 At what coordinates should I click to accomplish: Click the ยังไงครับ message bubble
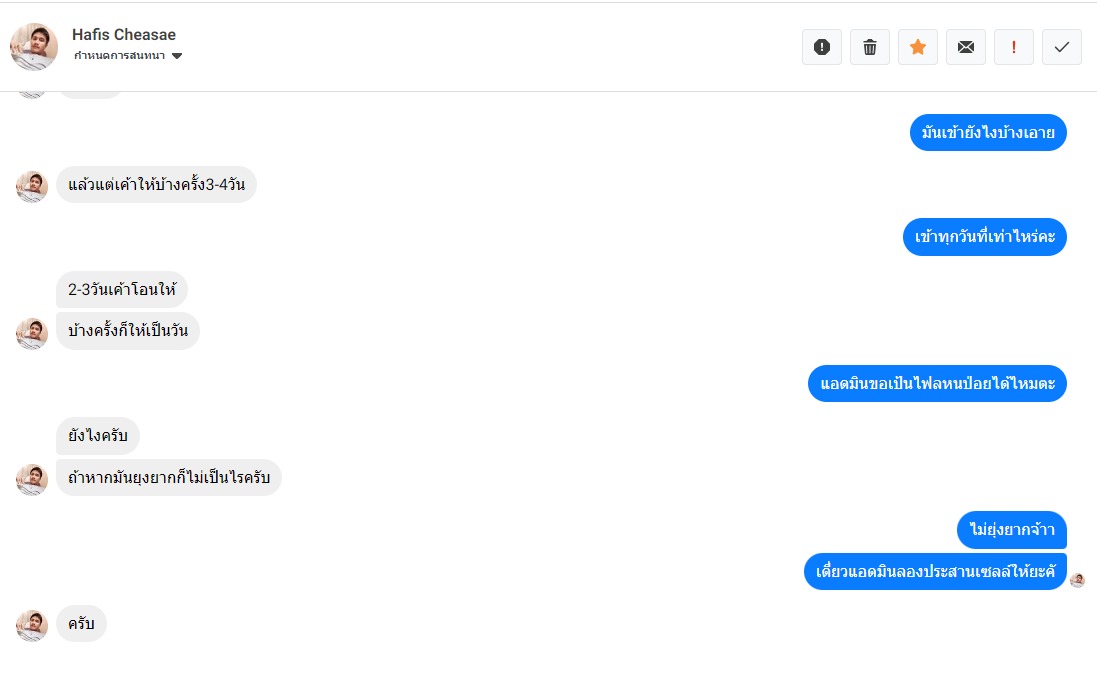98,436
